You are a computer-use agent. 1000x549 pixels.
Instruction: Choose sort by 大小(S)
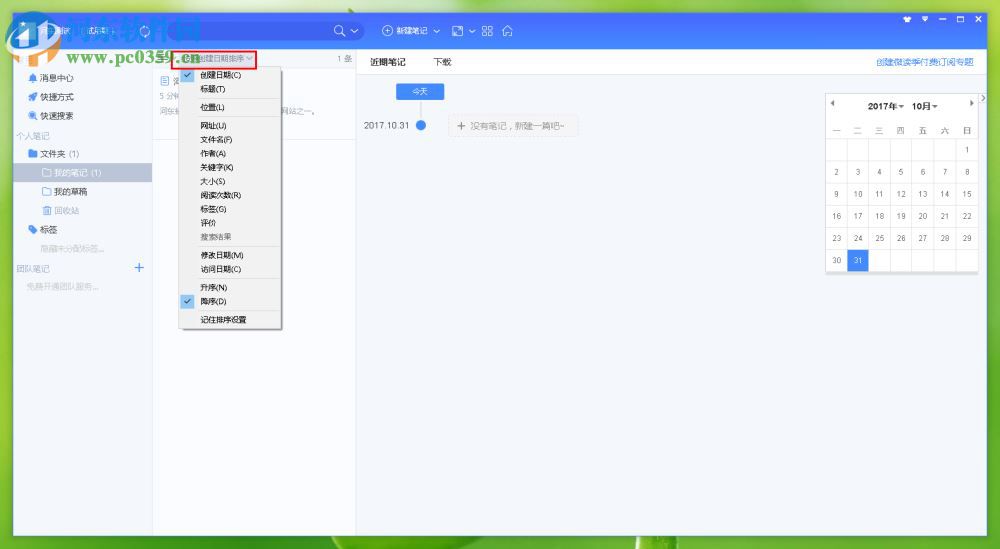[x=230, y=182]
